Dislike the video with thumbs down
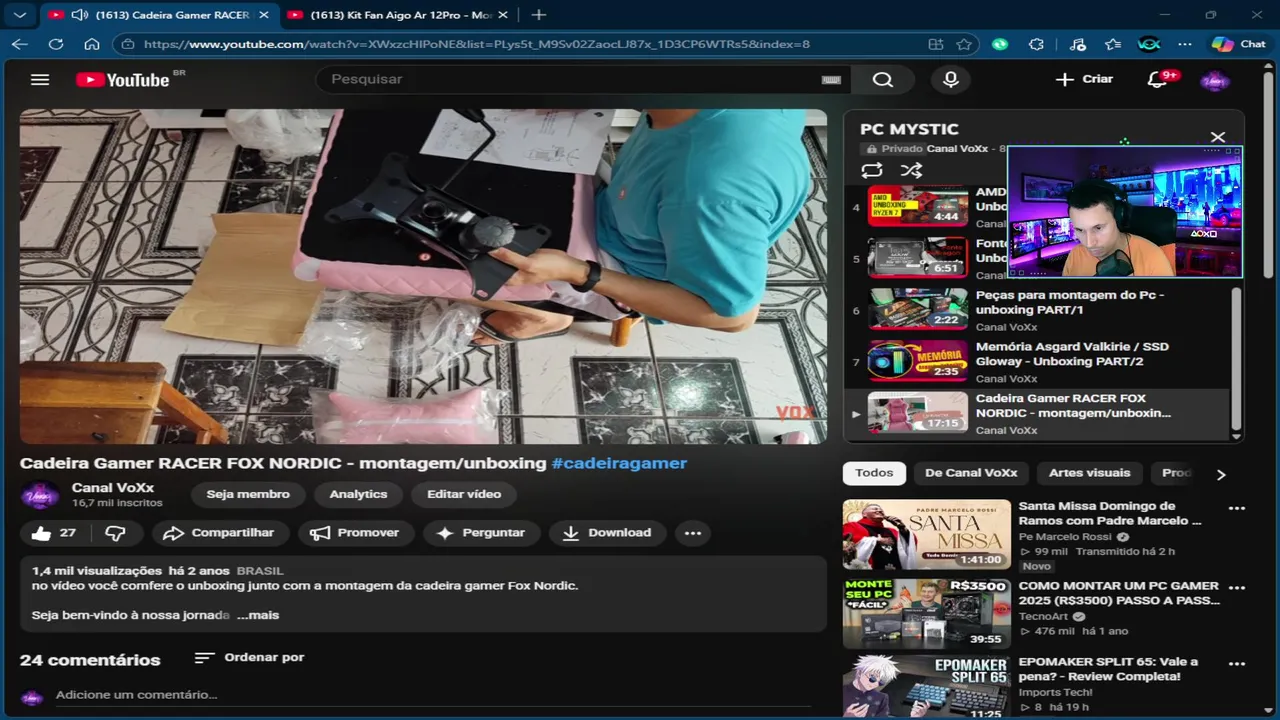Screen dimensions: 1280x720 click(x=116, y=533)
